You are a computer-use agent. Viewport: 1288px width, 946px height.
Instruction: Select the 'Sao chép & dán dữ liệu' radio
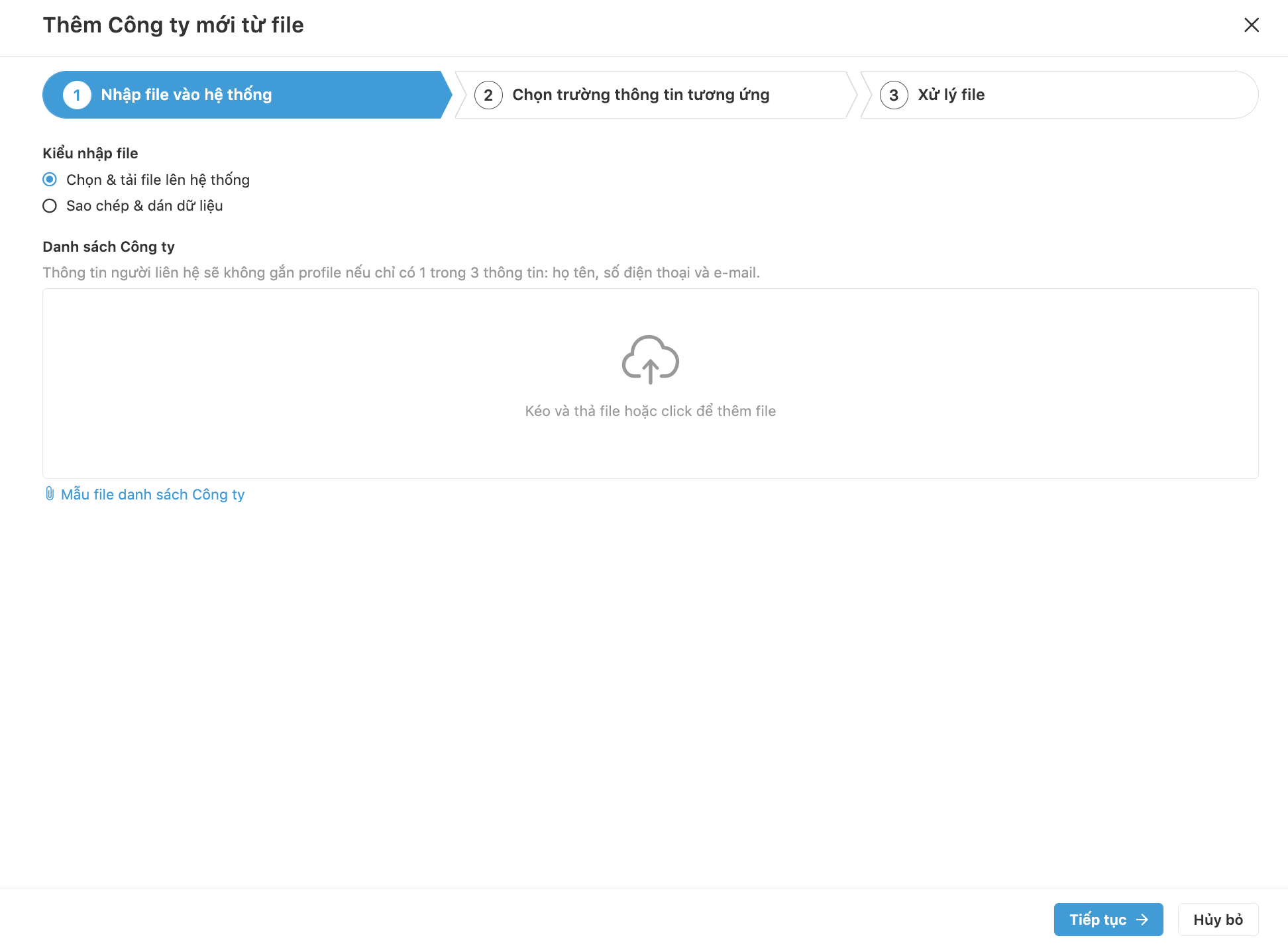(50, 206)
